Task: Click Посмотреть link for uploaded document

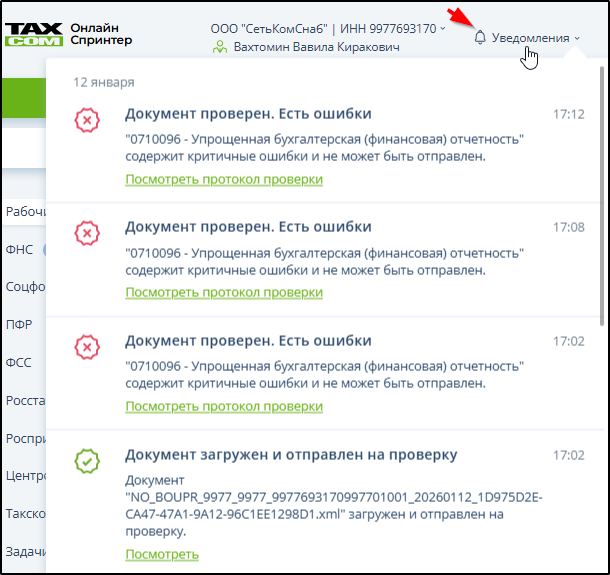Action: (162, 554)
